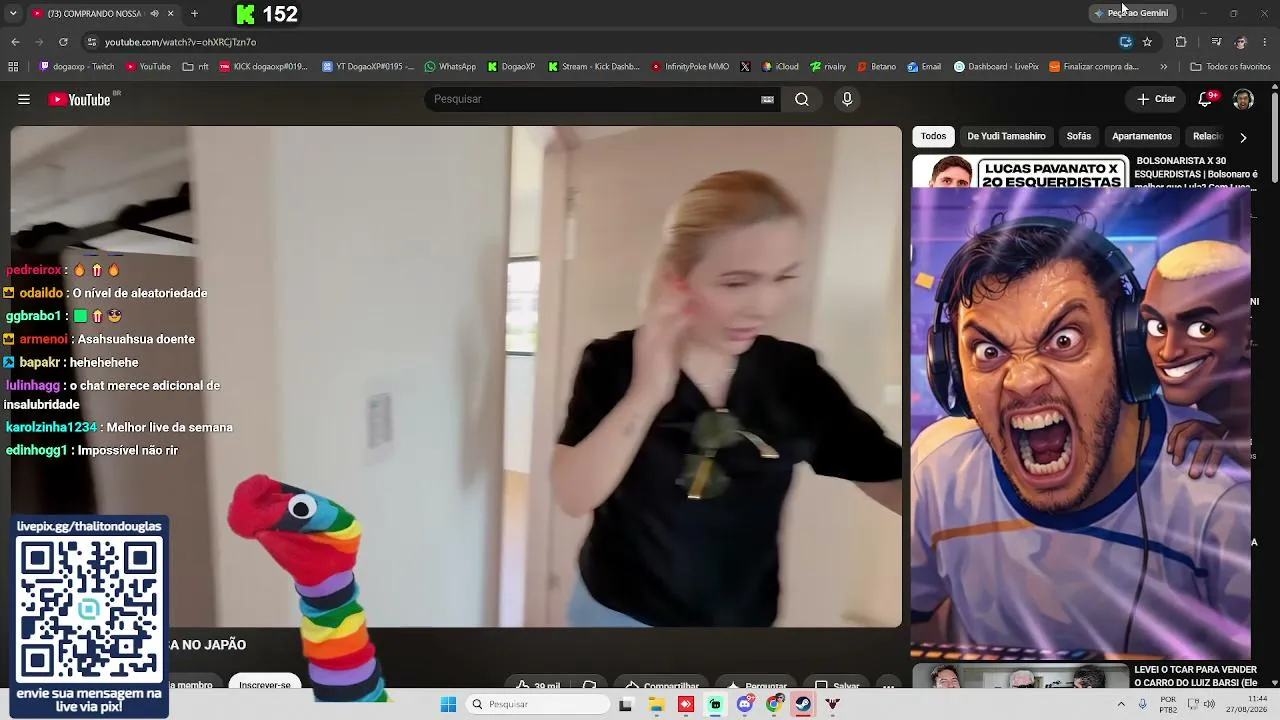
Task: Open the InfinityPoke MMO bookmark
Action: tap(690, 67)
